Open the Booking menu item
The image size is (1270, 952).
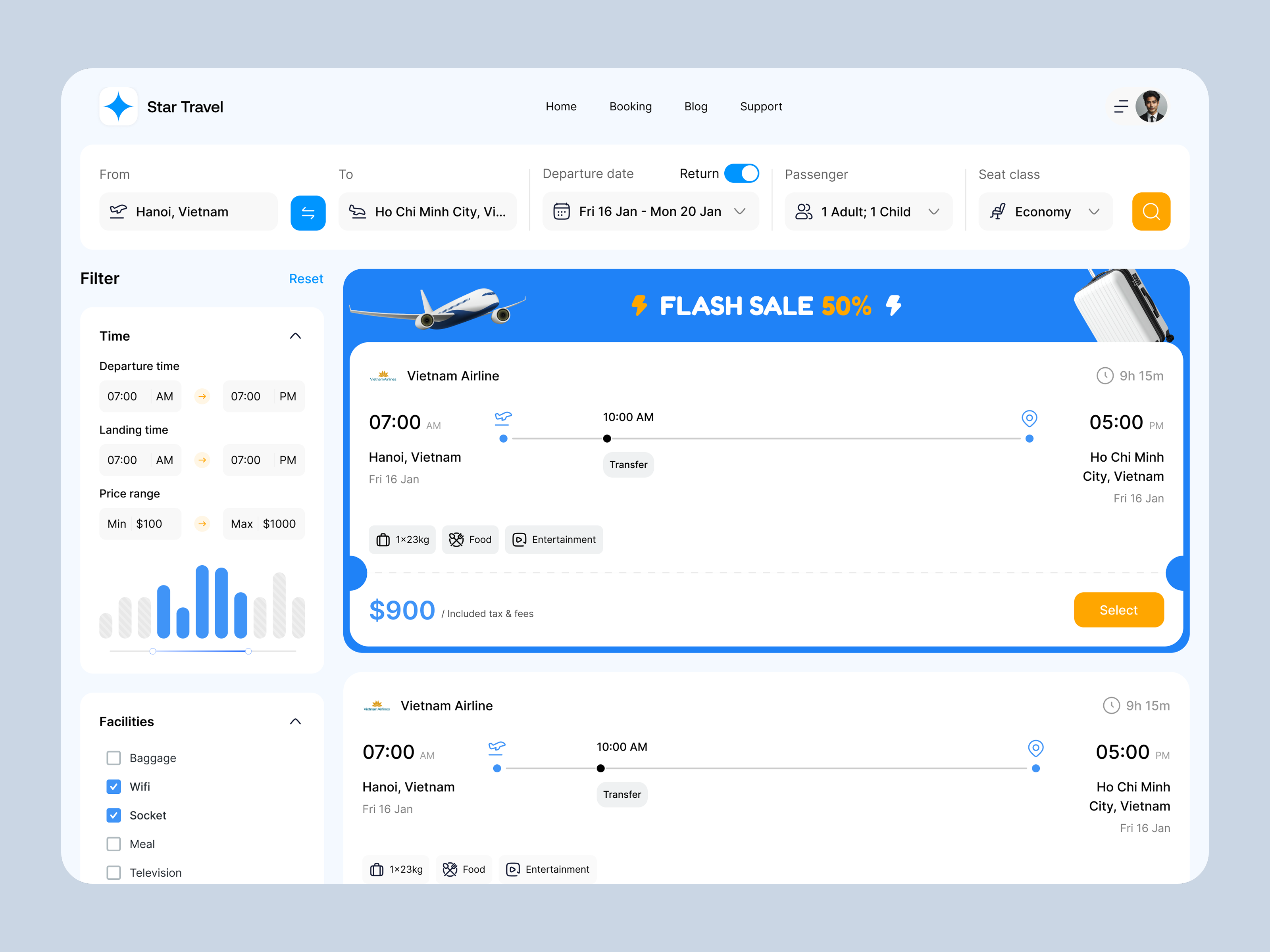tap(630, 107)
